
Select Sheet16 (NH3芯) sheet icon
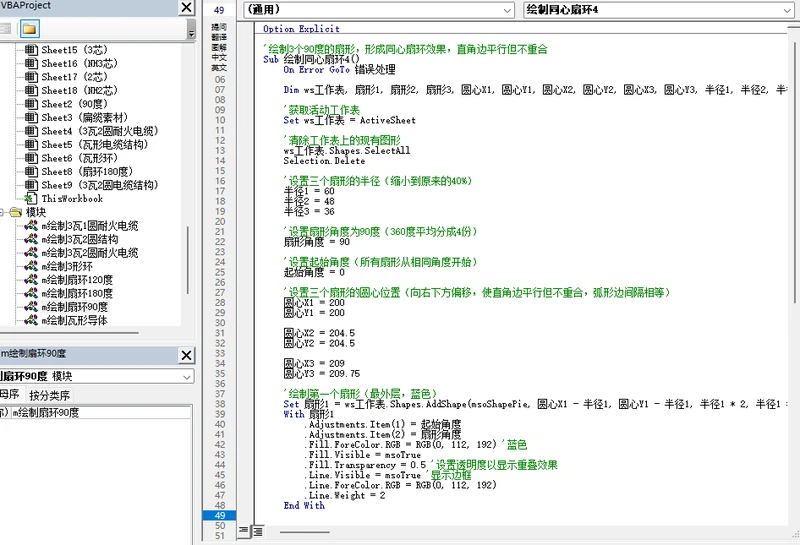pyautogui.click(x=31, y=63)
